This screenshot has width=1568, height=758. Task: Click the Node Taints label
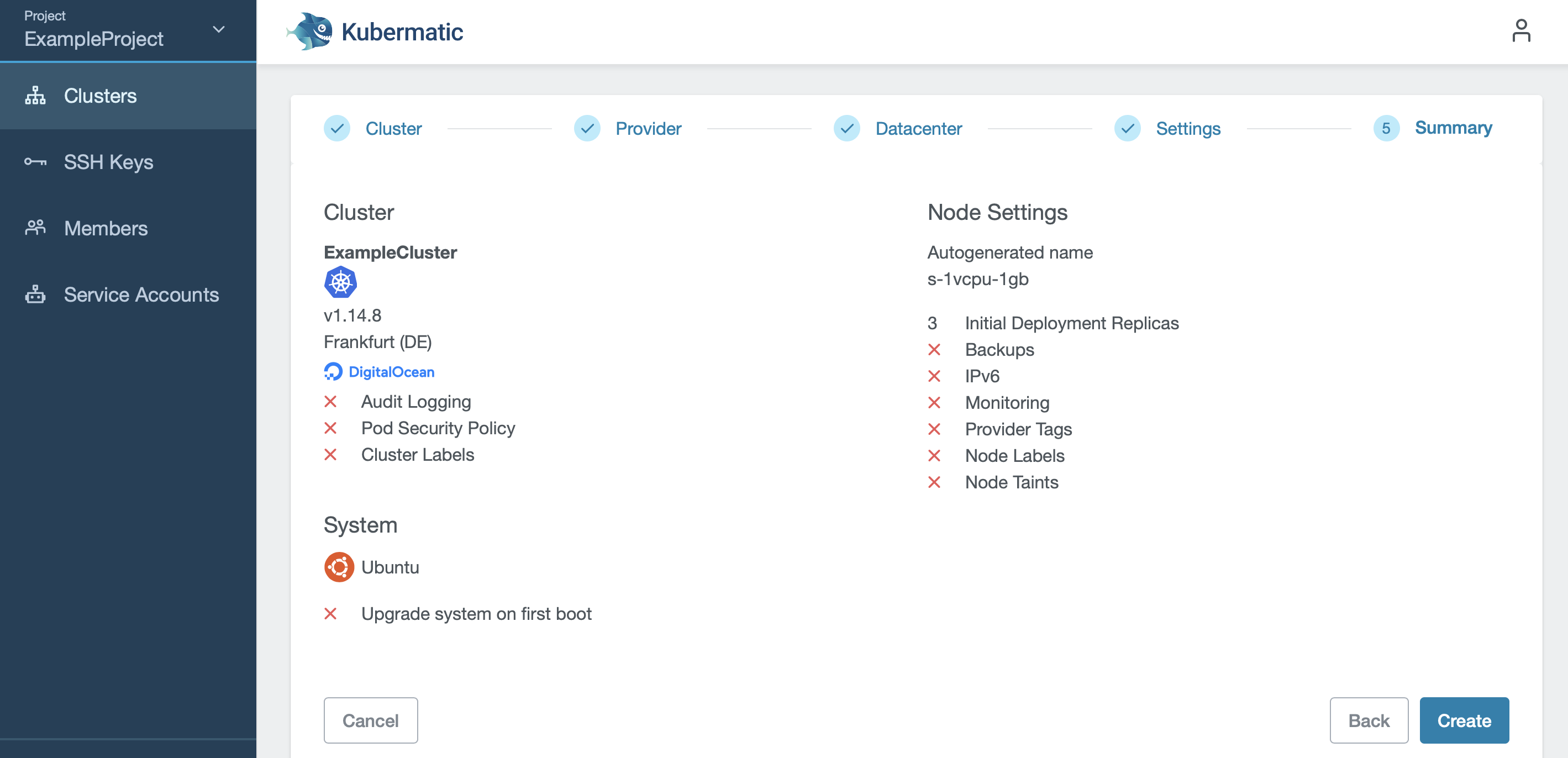[x=1012, y=482]
